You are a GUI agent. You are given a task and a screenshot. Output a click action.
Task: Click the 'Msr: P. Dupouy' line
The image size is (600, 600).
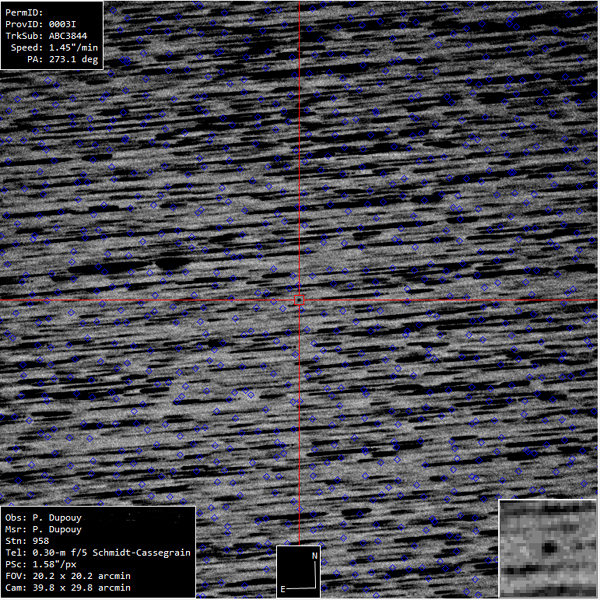[x=43, y=529]
